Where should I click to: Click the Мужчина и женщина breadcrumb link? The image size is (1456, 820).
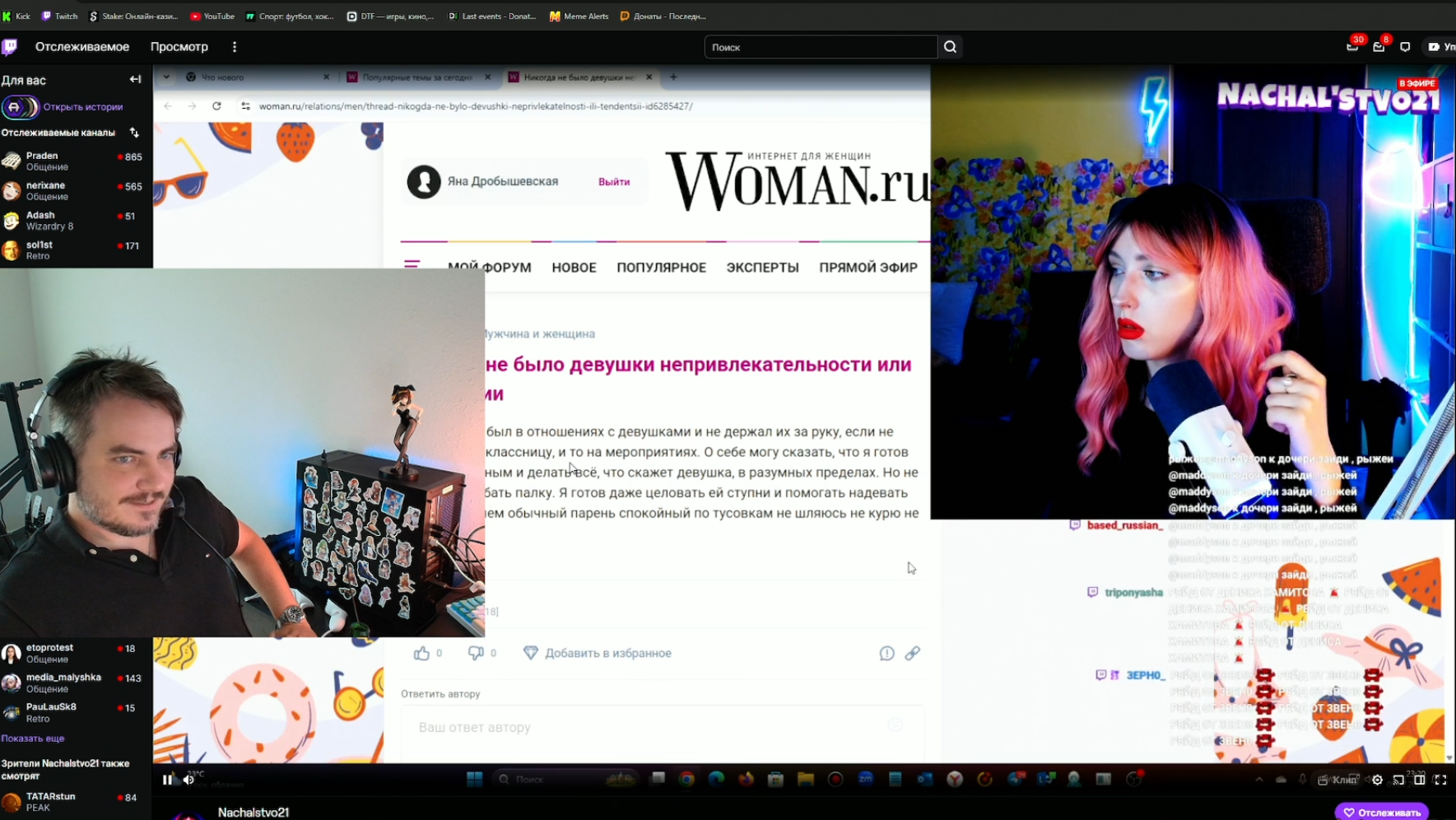[x=539, y=334]
